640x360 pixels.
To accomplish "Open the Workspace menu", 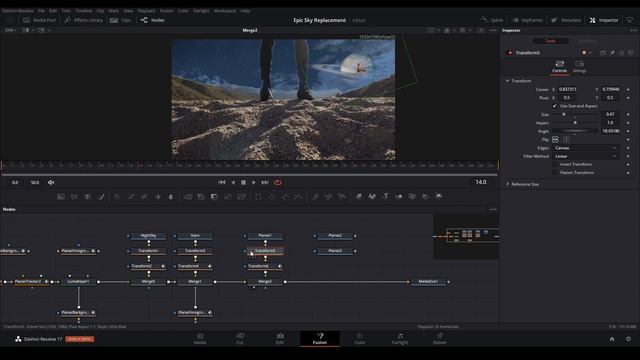I will click(x=225, y=11).
